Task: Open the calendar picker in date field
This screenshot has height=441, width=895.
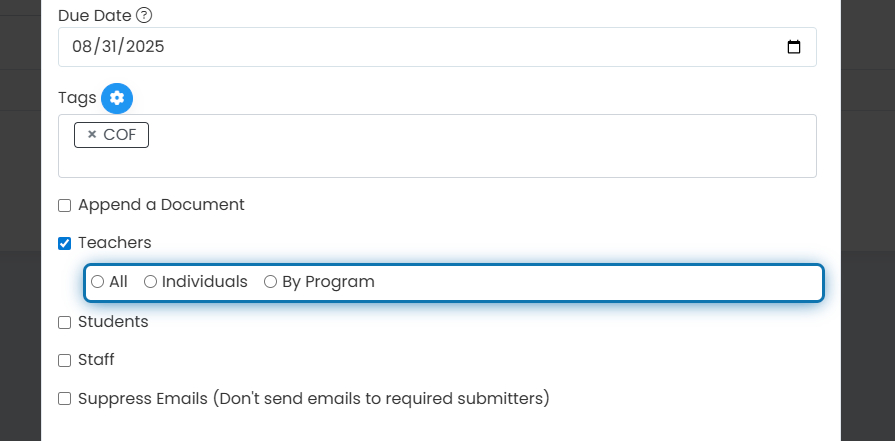Action: [793, 47]
